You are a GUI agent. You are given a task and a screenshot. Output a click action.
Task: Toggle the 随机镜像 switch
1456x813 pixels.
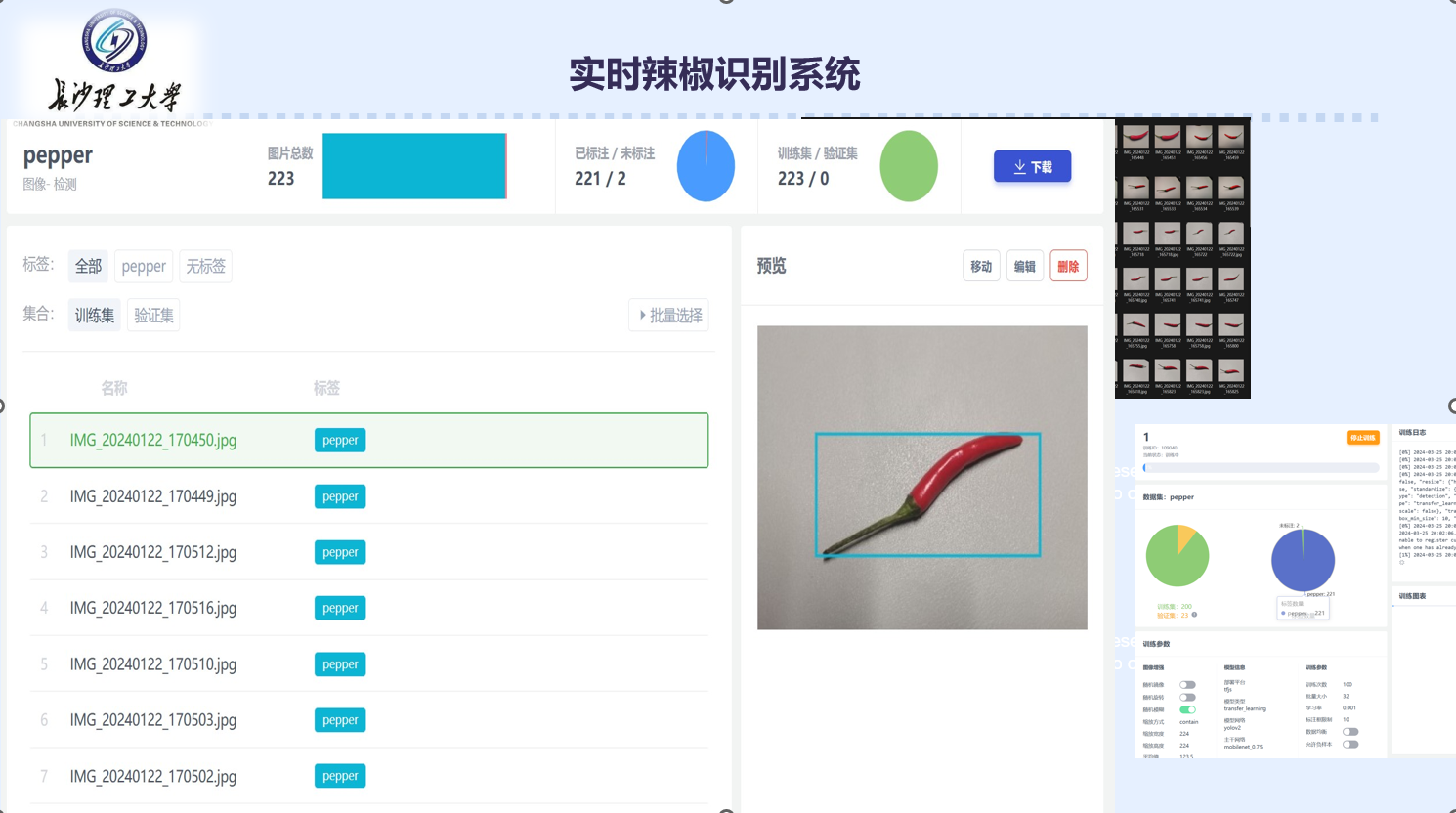(x=1187, y=684)
